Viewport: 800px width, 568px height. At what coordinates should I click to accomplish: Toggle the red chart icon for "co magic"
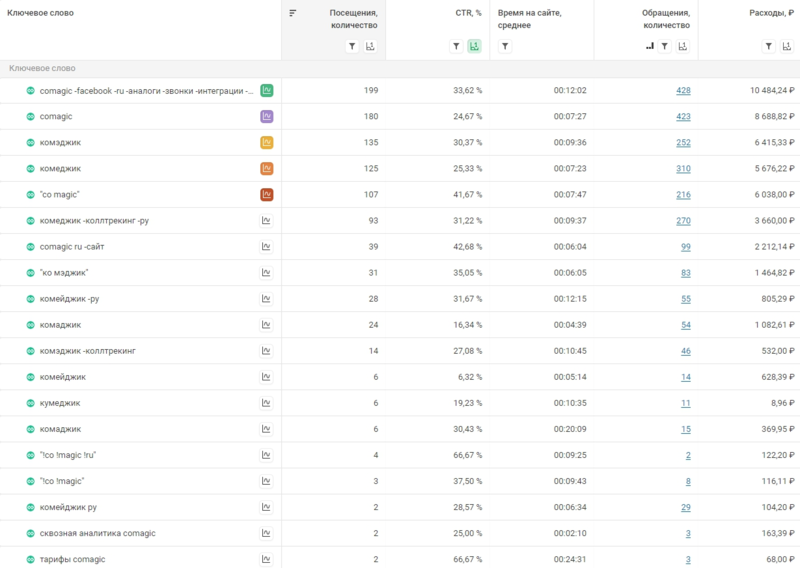(266, 194)
